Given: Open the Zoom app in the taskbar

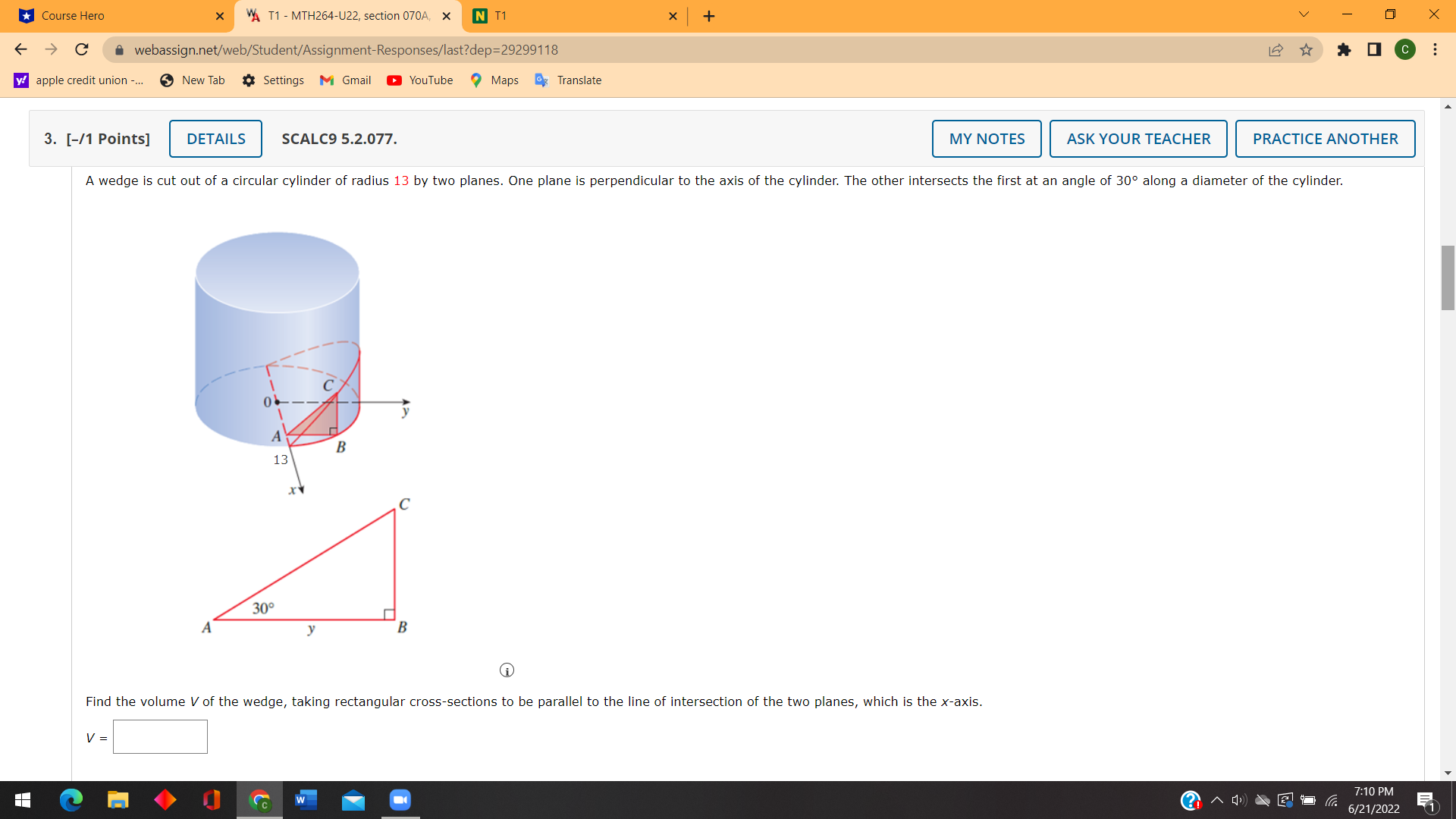Looking at the screenshot, I should pyautogui.click(x=400, y=800).
